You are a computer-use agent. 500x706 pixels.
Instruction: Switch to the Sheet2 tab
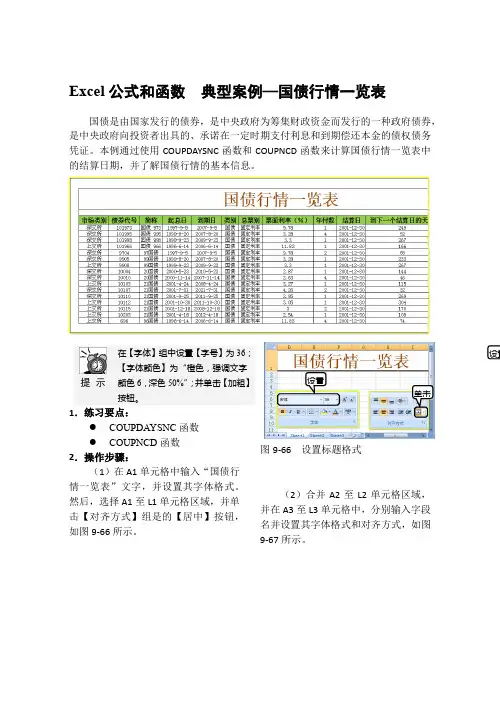tap(317, 436)
